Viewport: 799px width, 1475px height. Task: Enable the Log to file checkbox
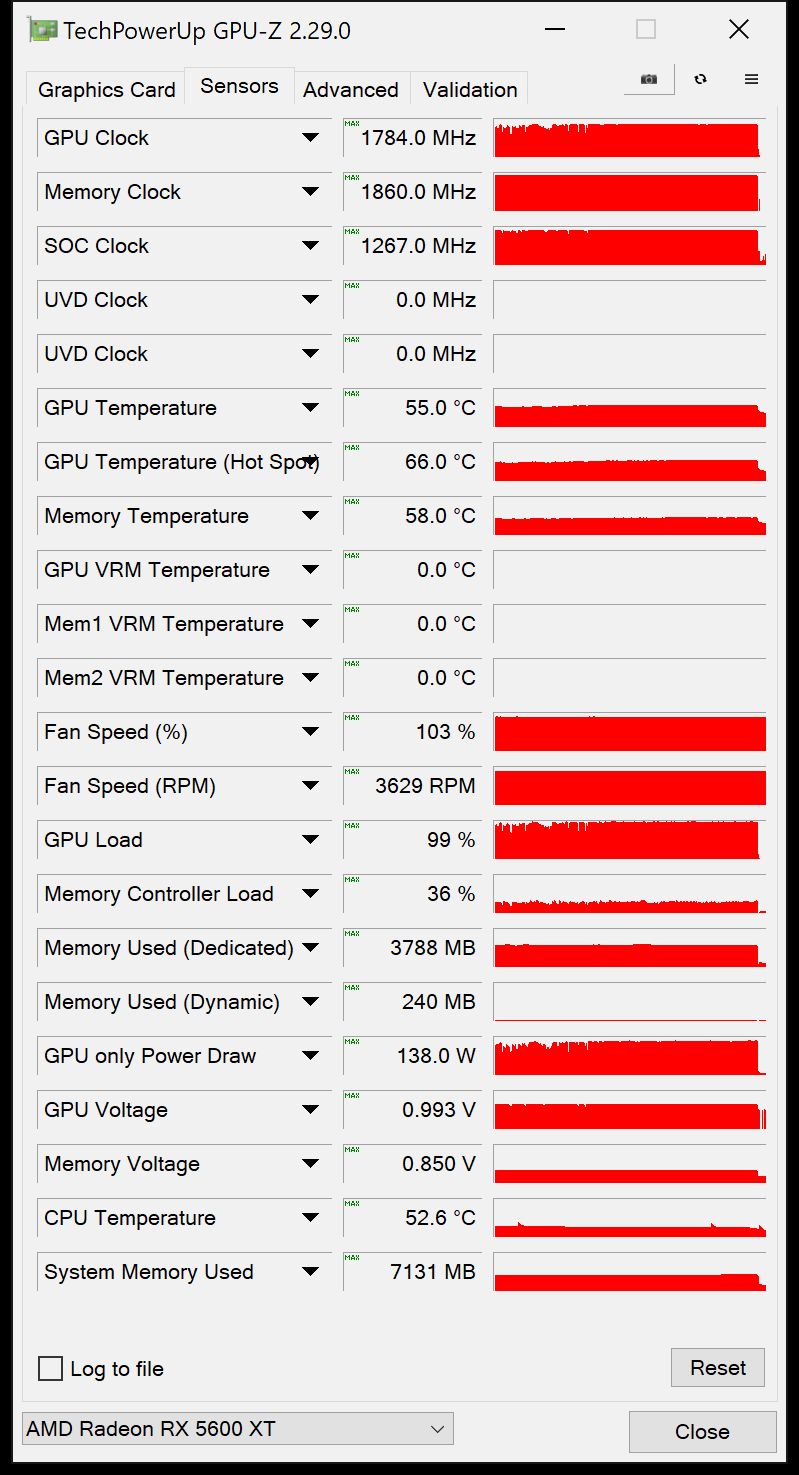[50, 1368]
